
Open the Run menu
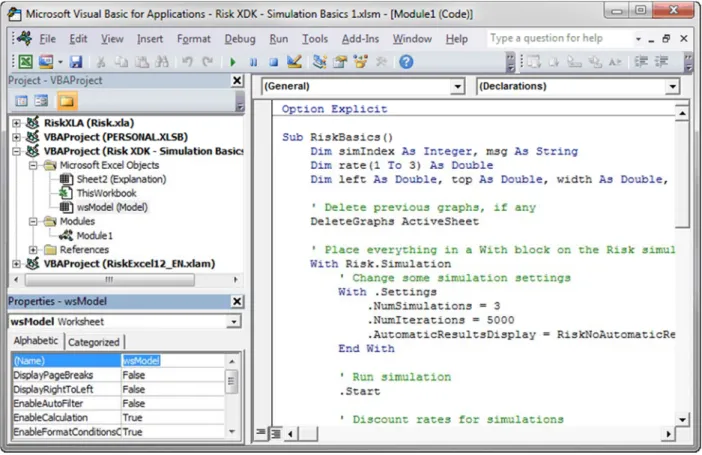278,39
